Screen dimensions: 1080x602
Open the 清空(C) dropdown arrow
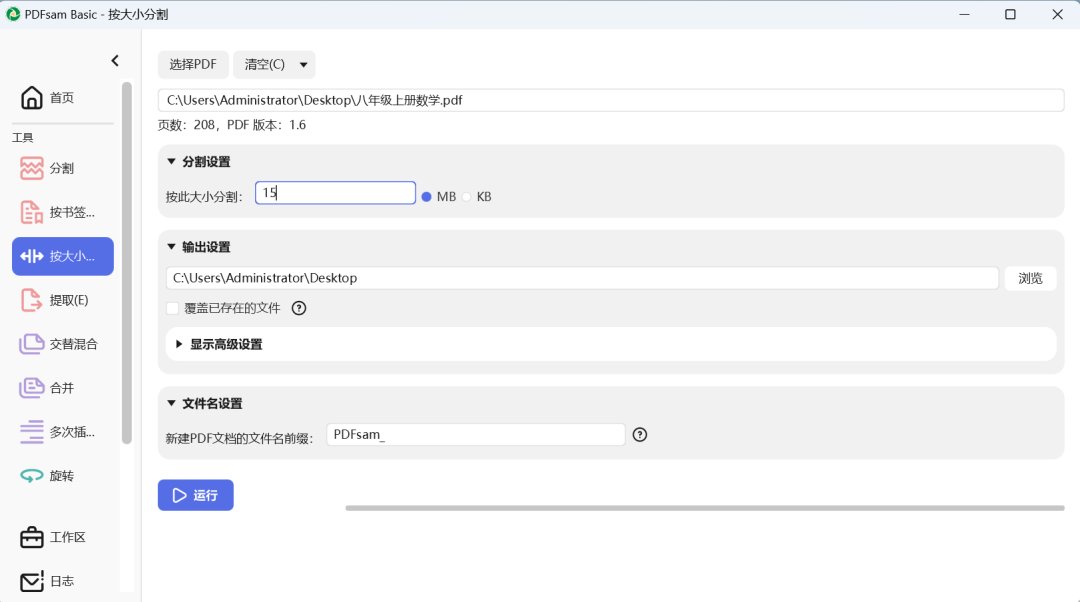[x=304, y=65]
